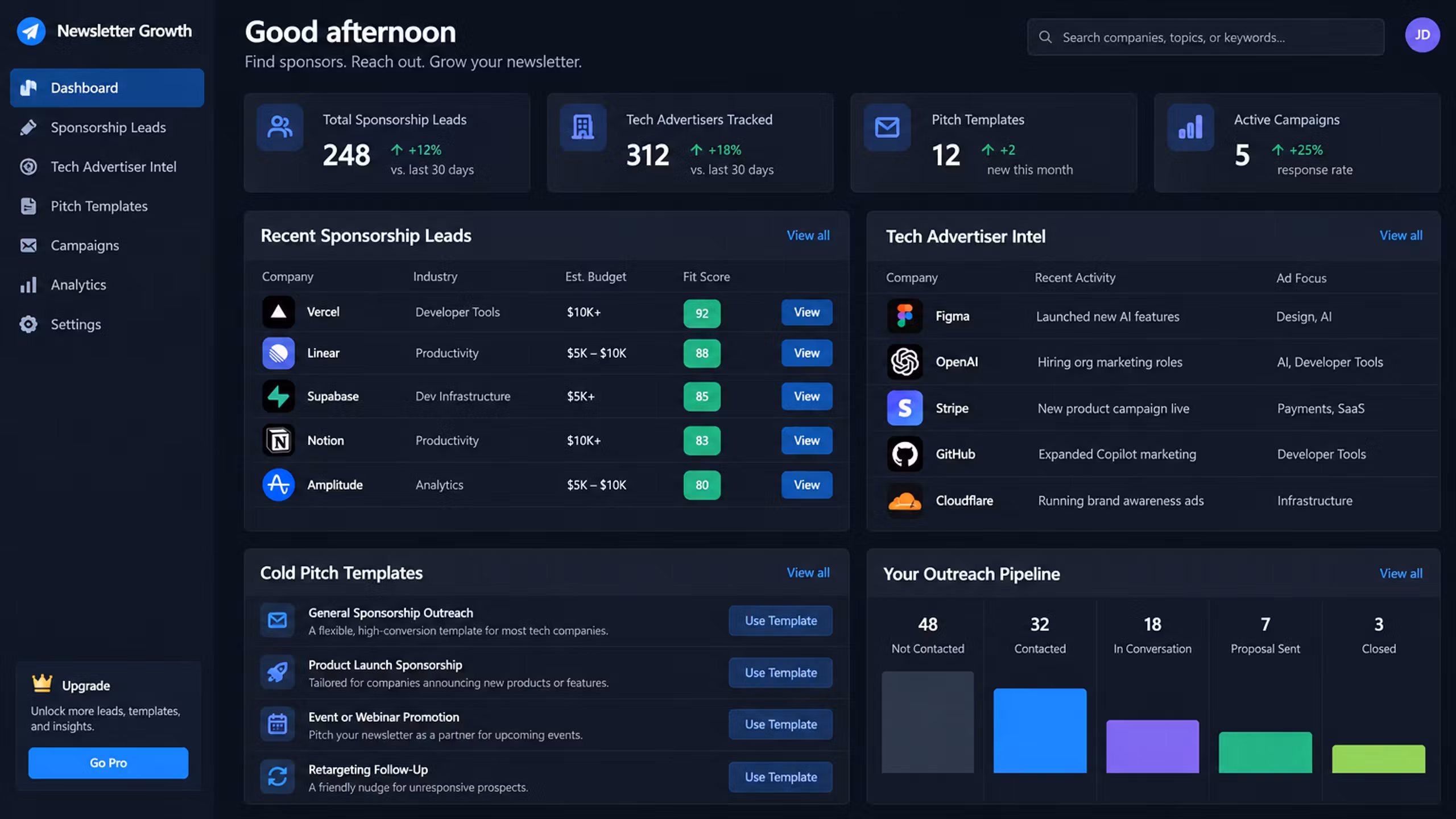Screen dimensions: 1456x819
Task: Click the Retargeting Follow-Up refresh icon
Action: [x=278, y=776]
